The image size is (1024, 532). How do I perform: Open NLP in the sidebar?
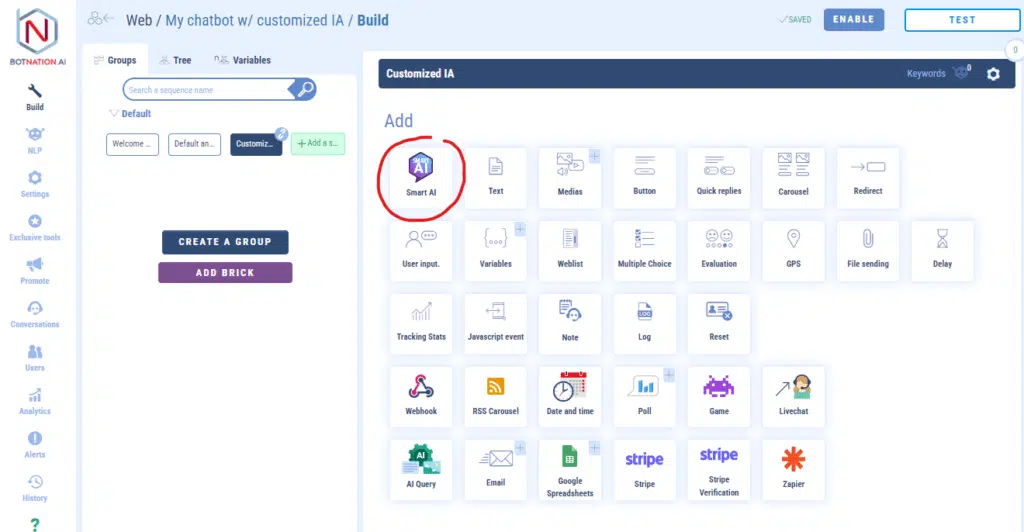pos(35,140)
